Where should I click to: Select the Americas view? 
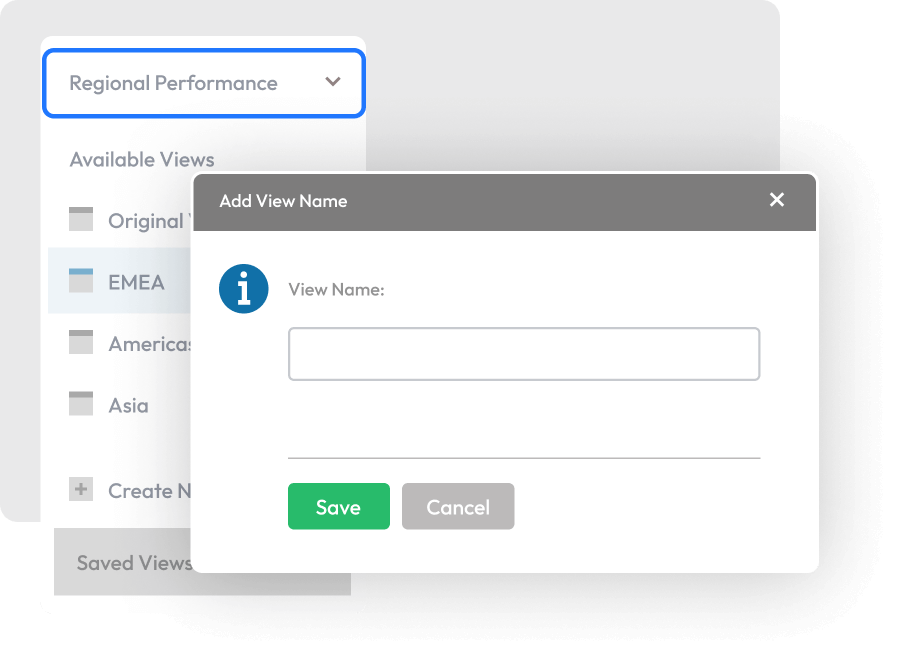[143, 342]
